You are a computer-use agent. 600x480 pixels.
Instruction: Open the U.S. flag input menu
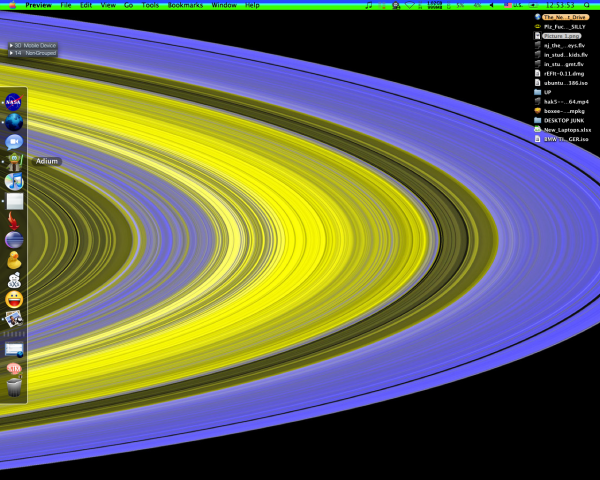coord(513,5)
